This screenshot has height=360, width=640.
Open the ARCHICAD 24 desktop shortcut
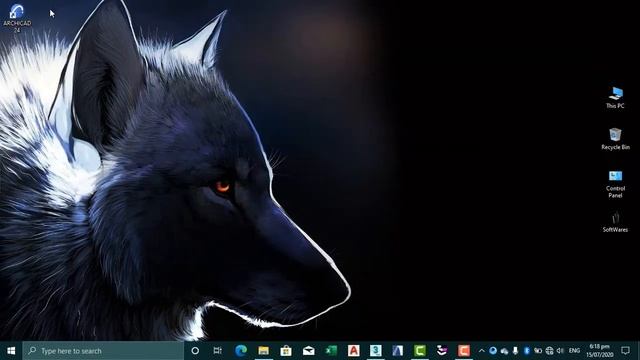click(x=17, y=18)
